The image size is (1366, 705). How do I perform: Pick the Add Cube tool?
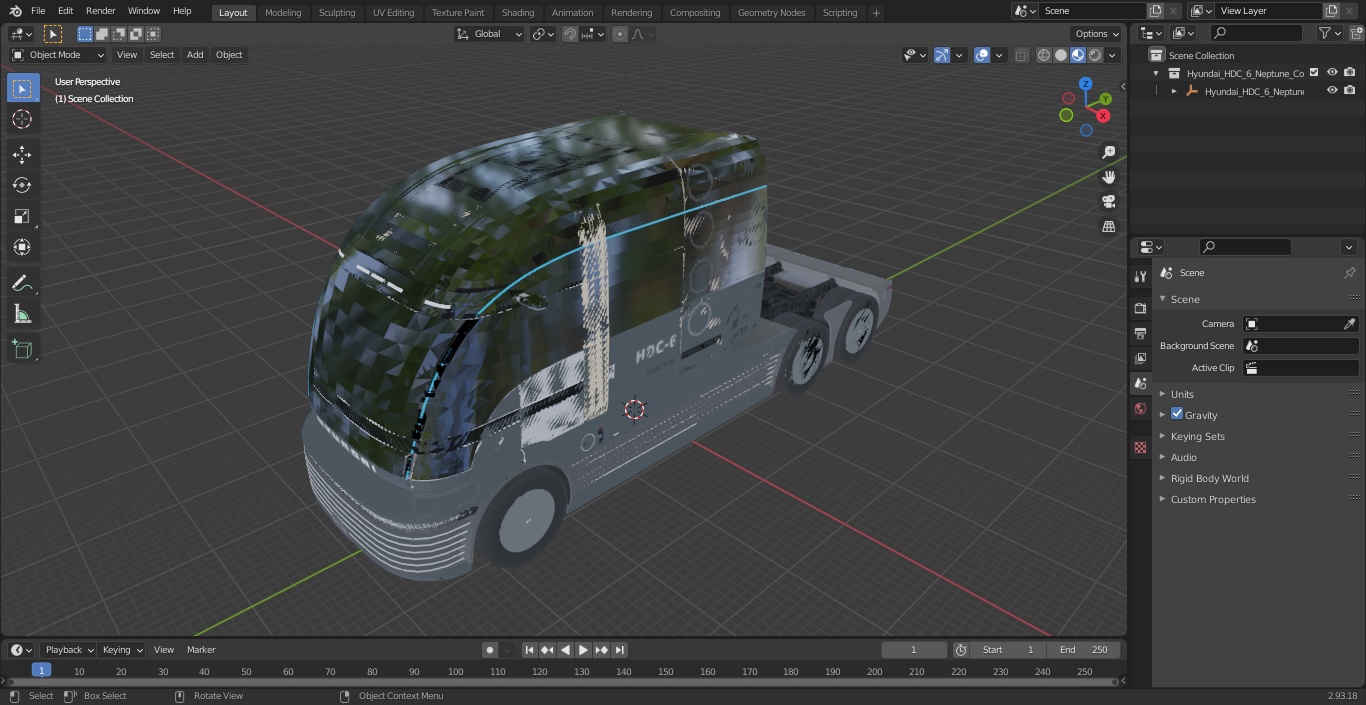pos(22,349)
